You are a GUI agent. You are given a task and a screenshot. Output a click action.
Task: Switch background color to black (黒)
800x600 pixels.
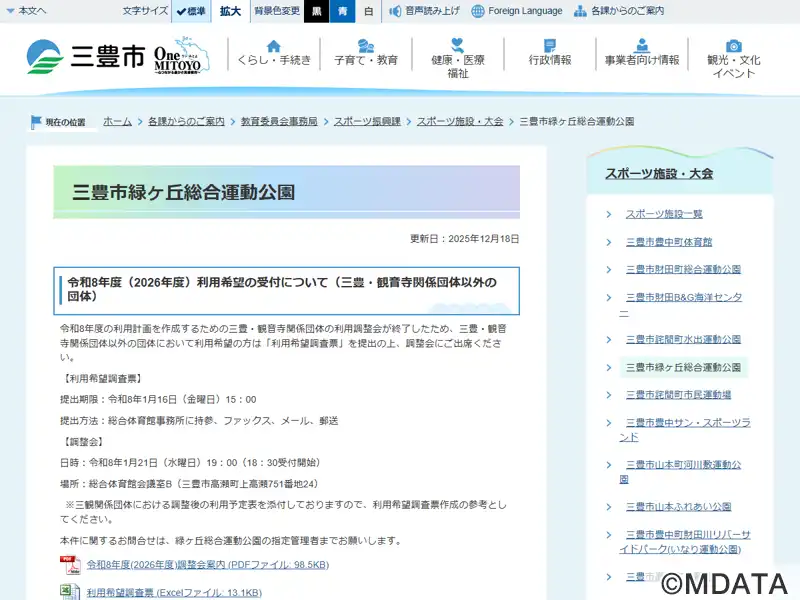[316, 11]
